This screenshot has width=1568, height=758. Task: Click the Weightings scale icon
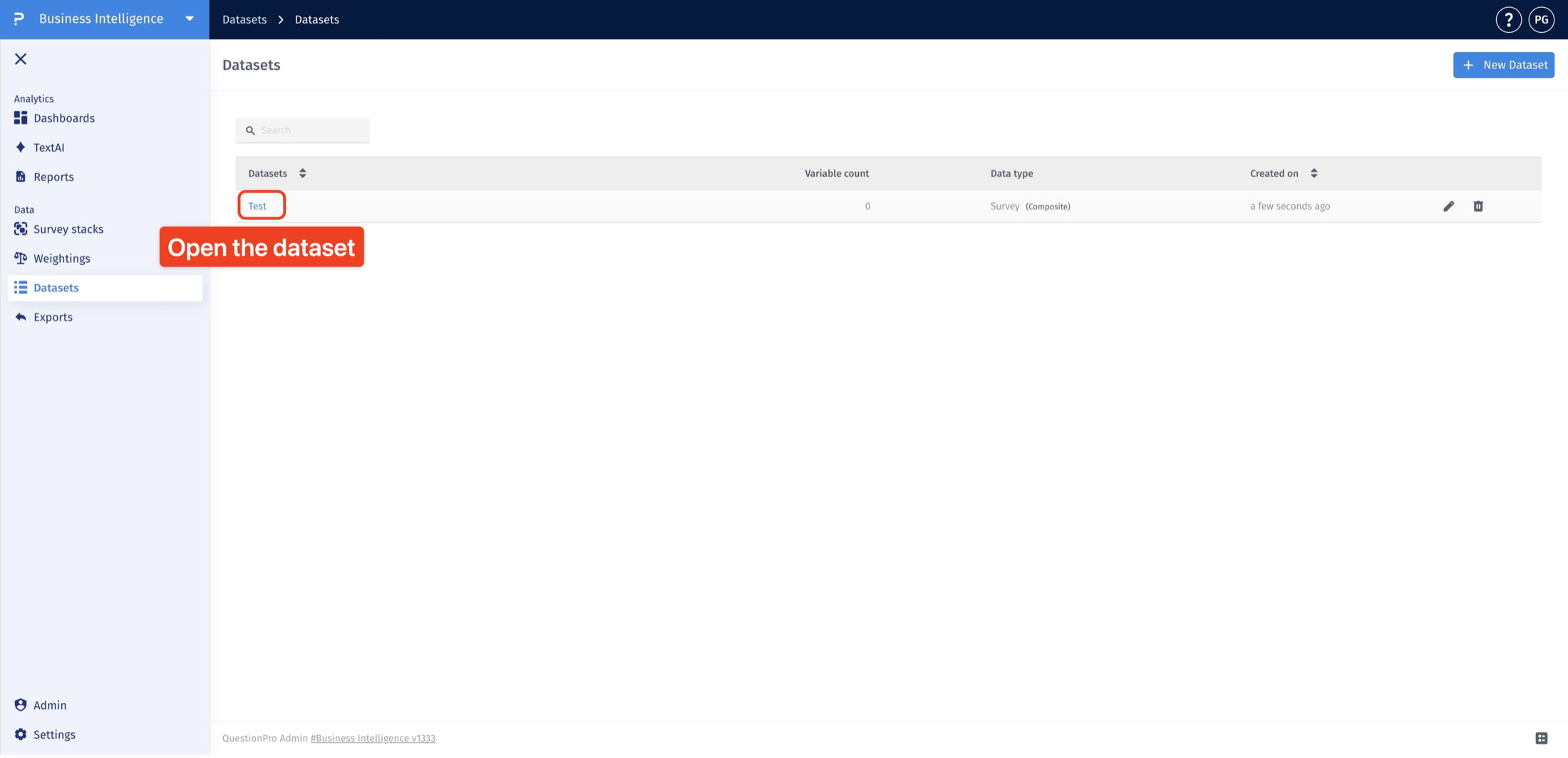(x=21, y=258)
